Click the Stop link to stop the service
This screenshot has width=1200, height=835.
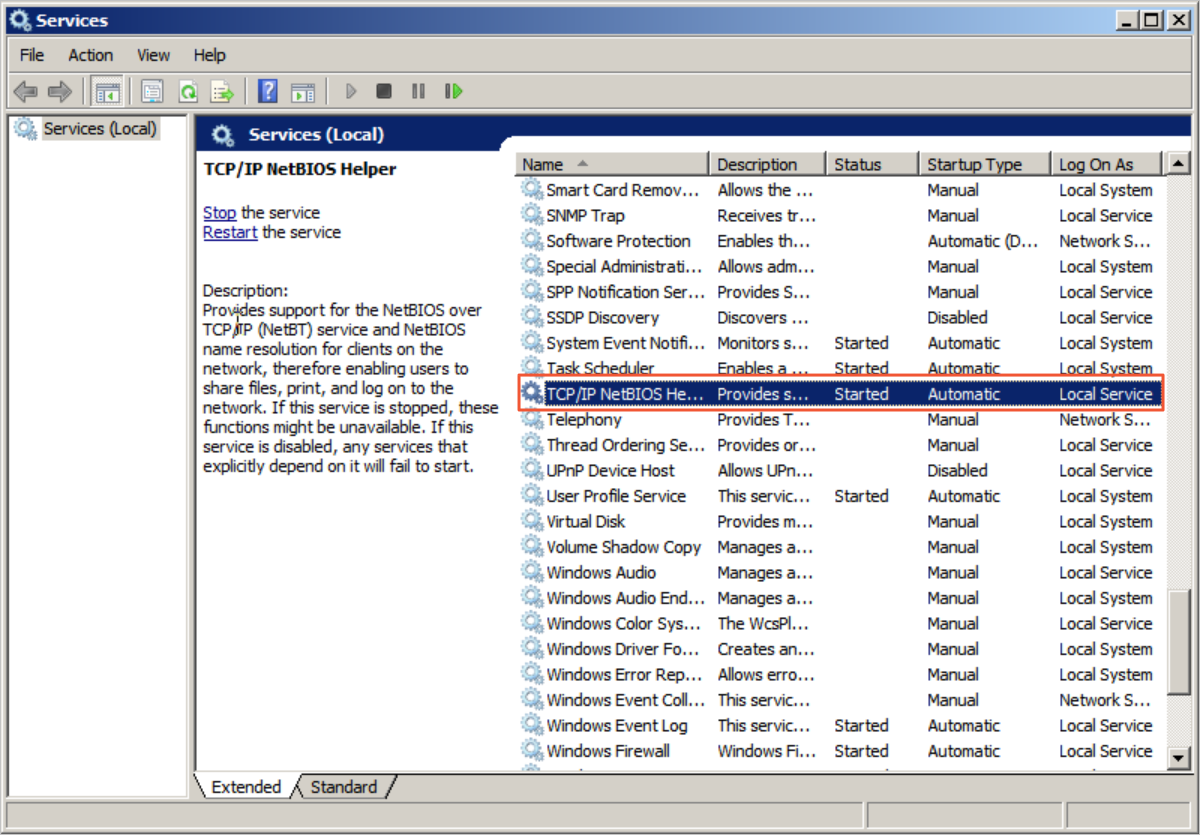(x=219, y=212)
